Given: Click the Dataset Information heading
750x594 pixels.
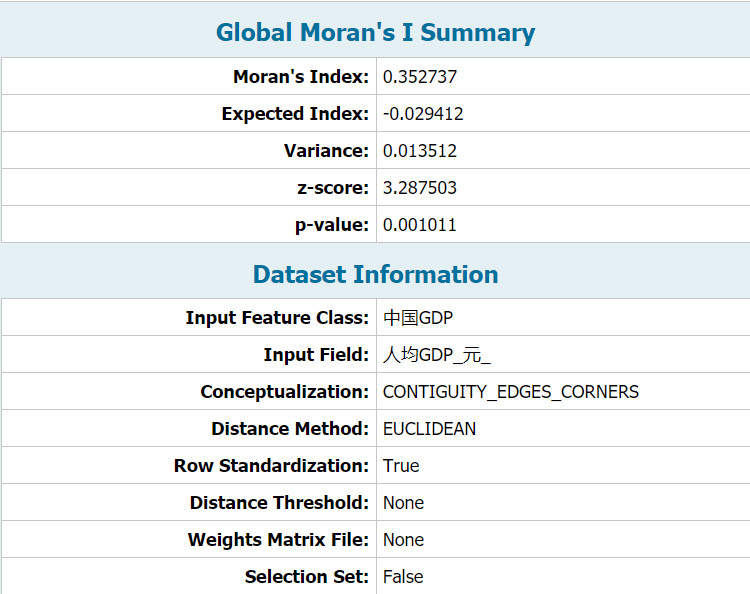Looking at the screenshot, I should pos(375,275).
